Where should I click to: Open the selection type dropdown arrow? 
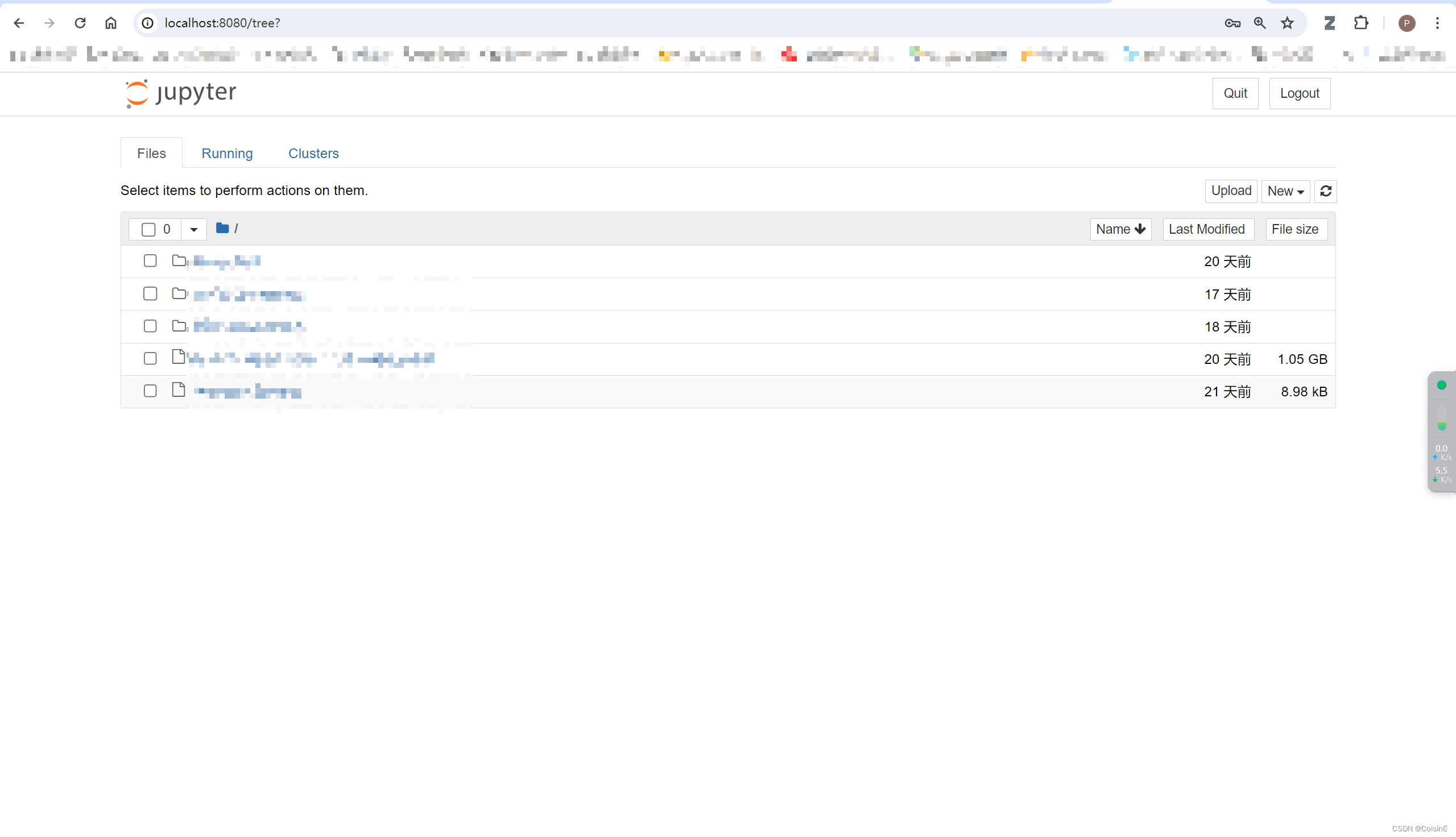click(x=194, y=229)
